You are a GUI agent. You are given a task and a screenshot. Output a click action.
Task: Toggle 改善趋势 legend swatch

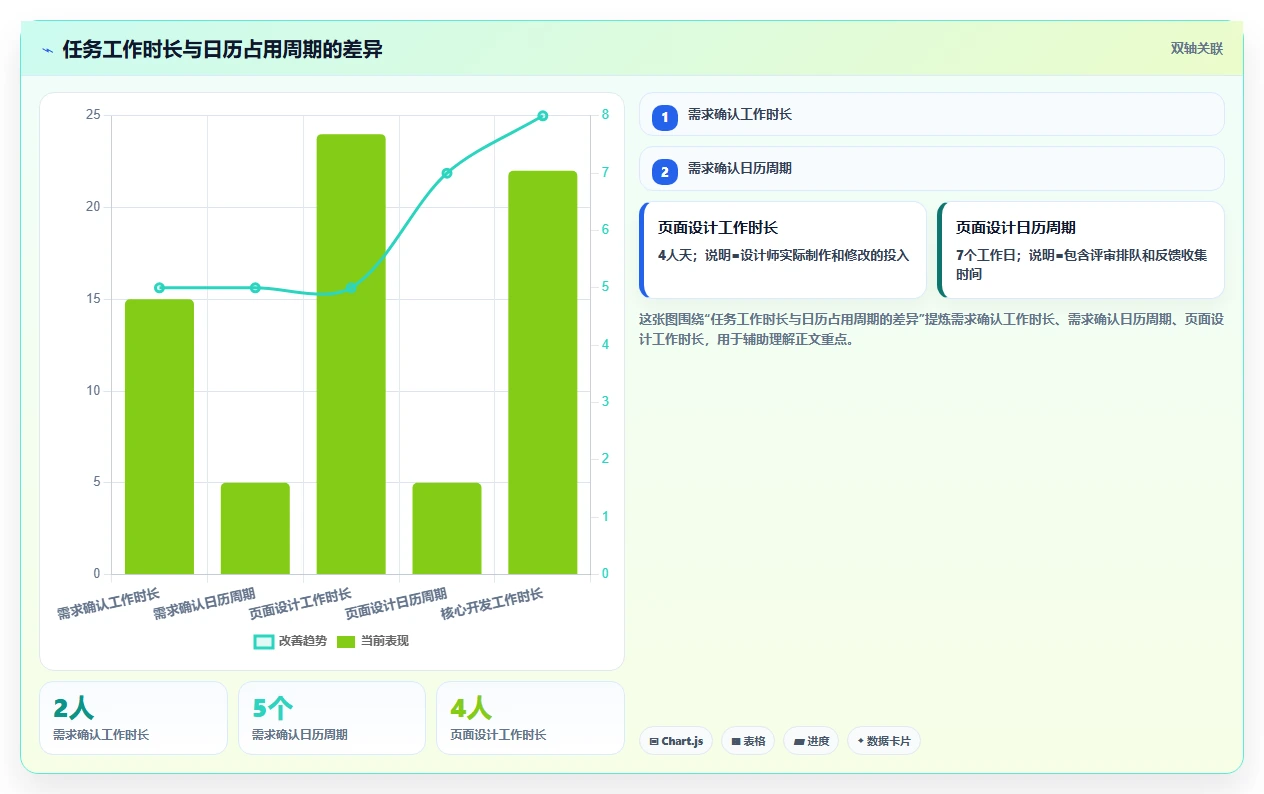[x=264, y=641]
